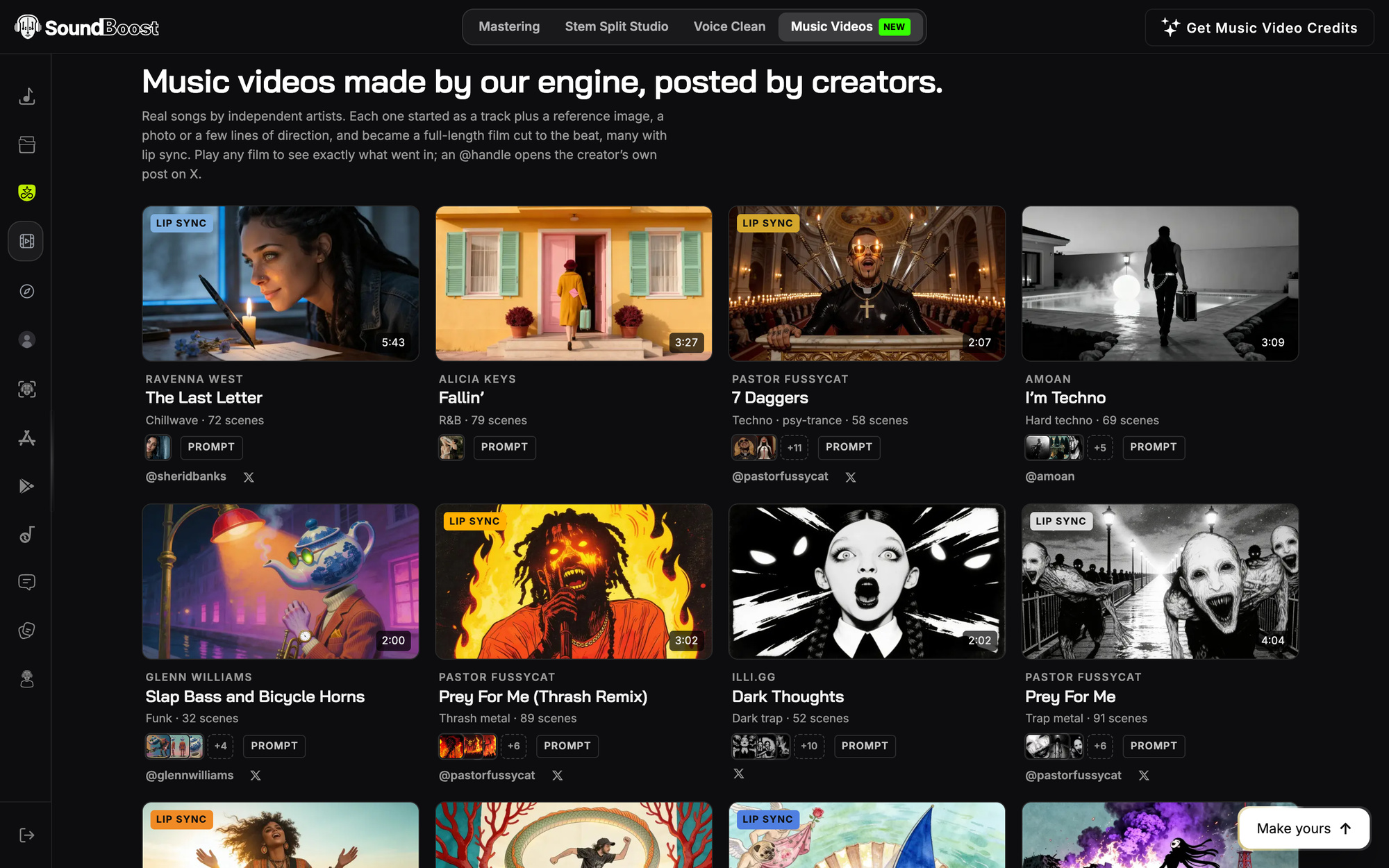Go to the Voice Clean tab
Viewport: 1389px width, 868px height.
click(729, 26)
